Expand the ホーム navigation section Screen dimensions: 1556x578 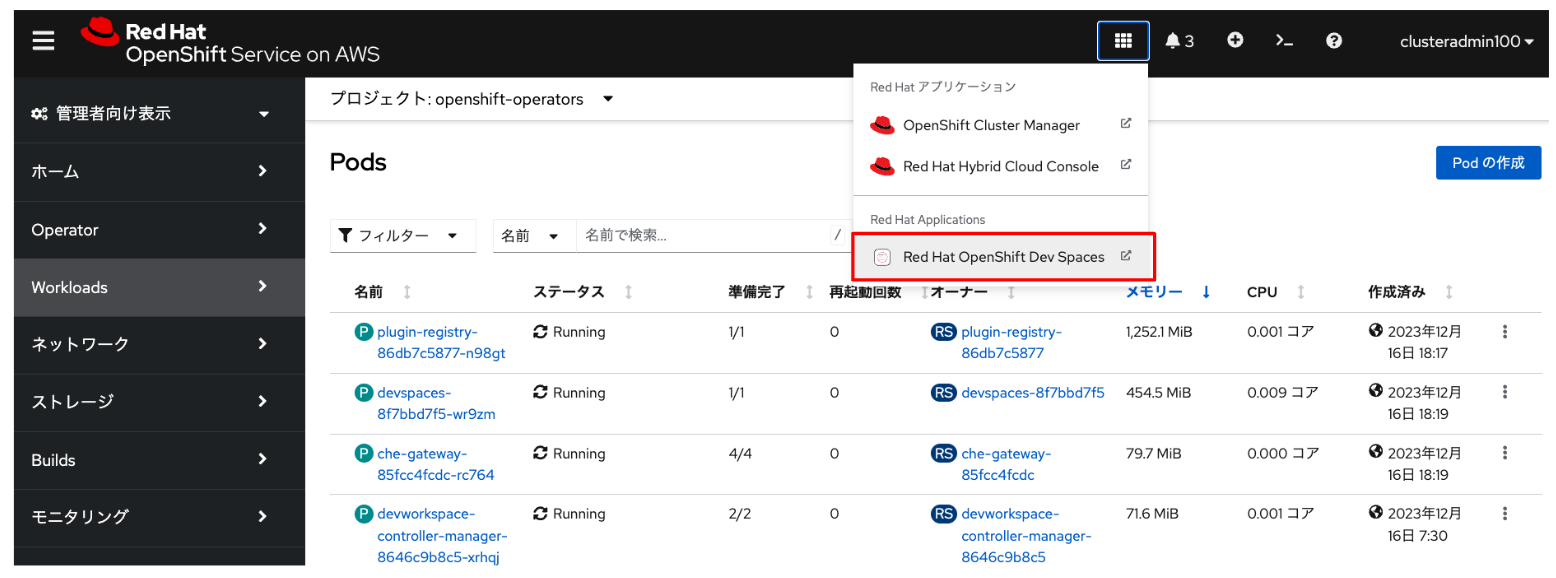coord(159,171)
